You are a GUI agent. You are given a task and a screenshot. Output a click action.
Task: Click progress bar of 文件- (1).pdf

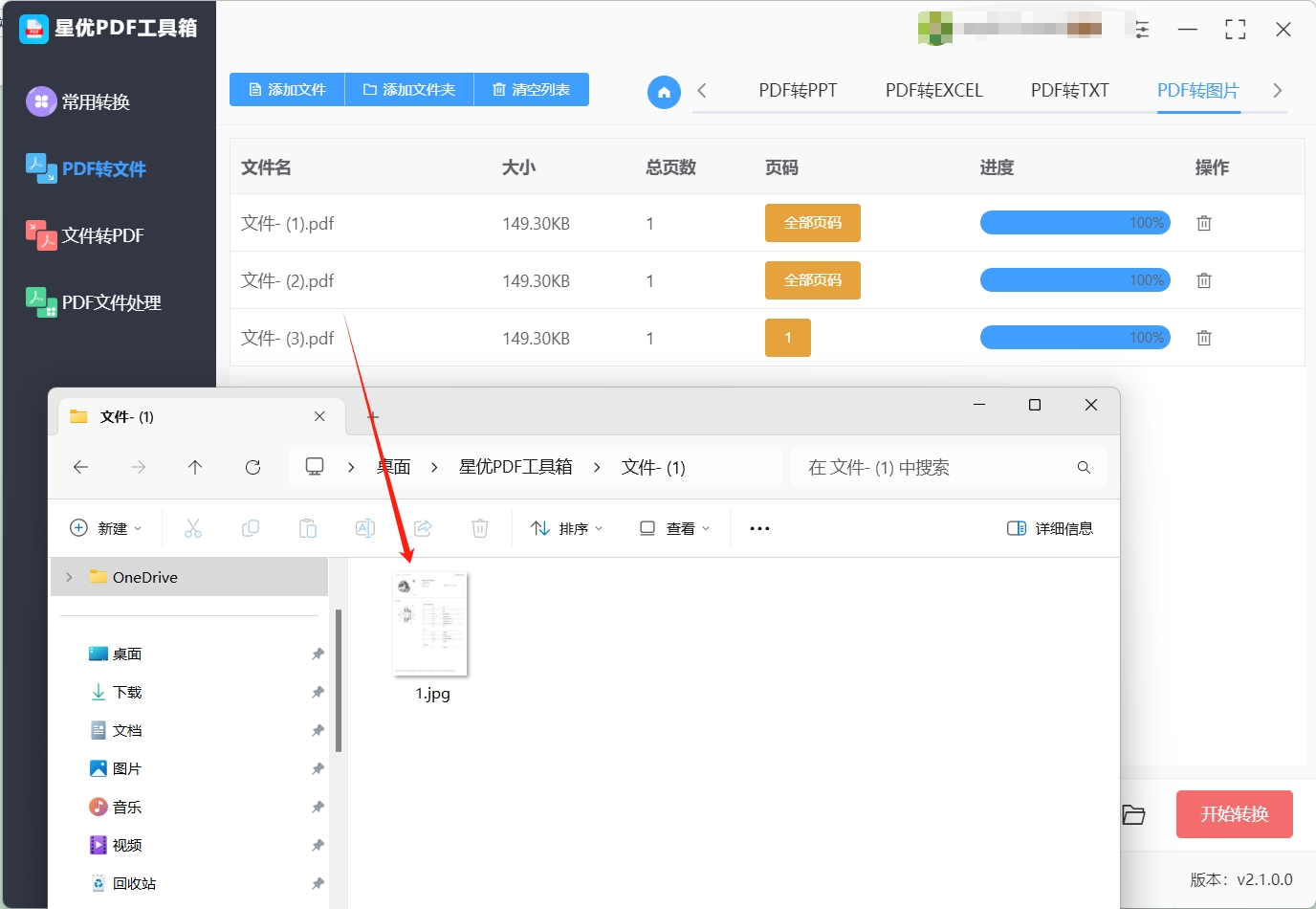coord(1075,223)
